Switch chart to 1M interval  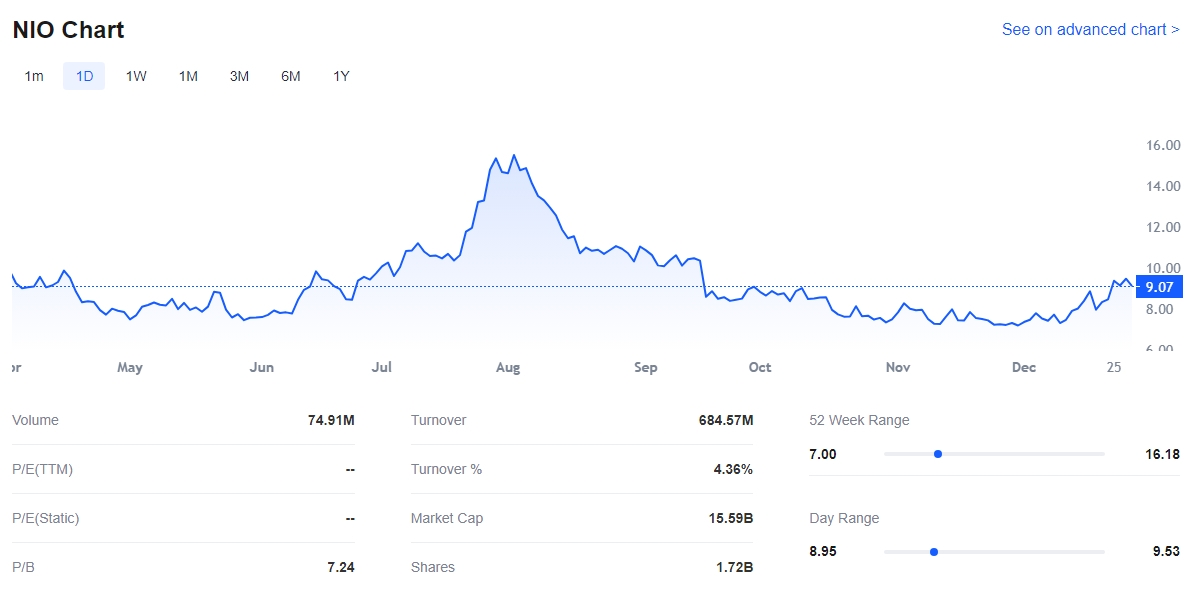[x=188, y=76]
